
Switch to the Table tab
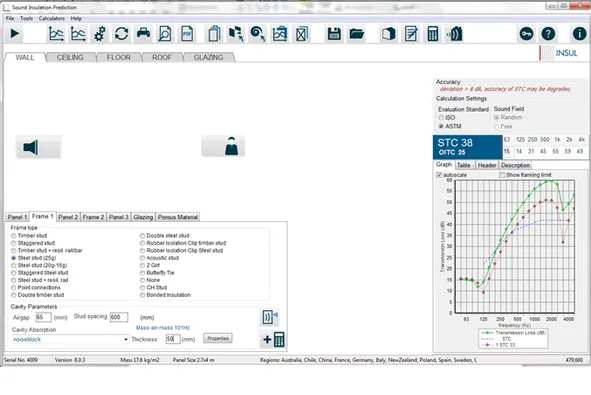pyautogui.click(x=464, y=165)
